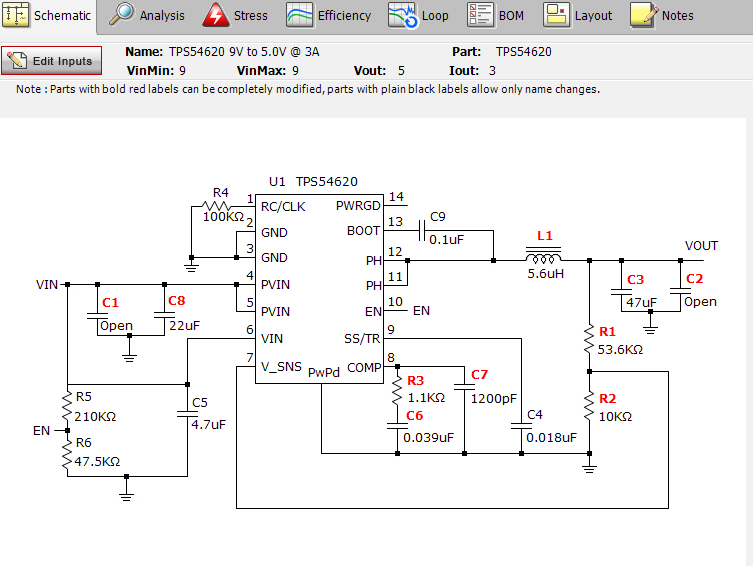Click the COMP pin label
Screen dimensions: 753x566
(x=364, y=368)
